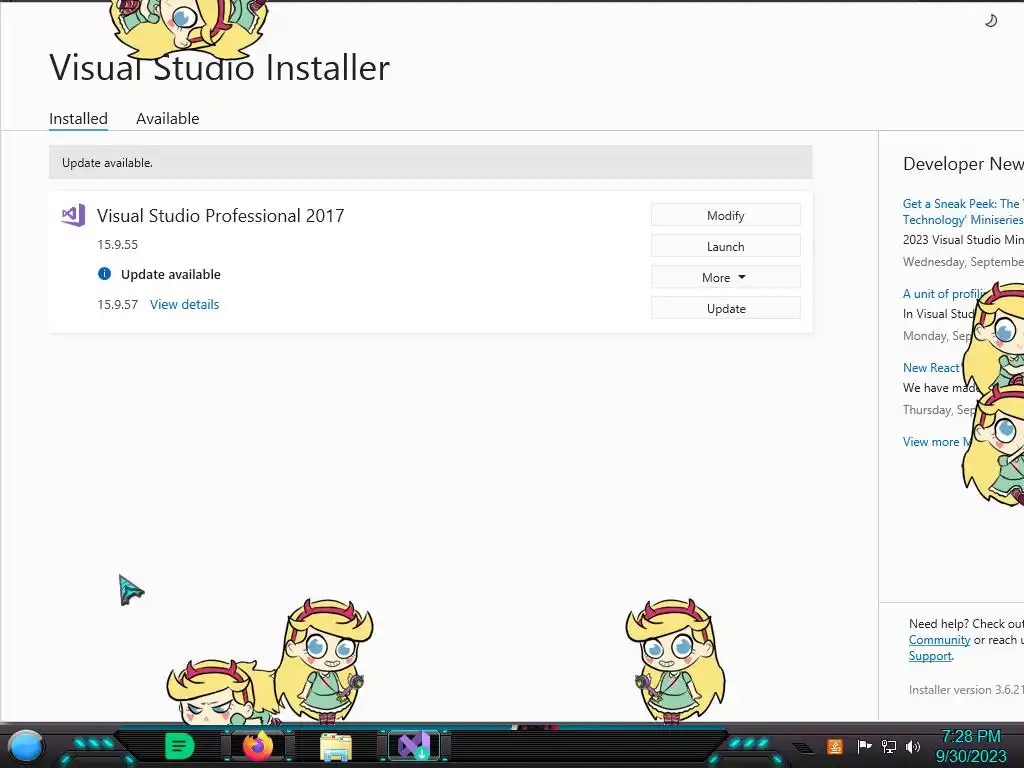Click the Modify button
1024x768 pixels.
tap(726, 216)
